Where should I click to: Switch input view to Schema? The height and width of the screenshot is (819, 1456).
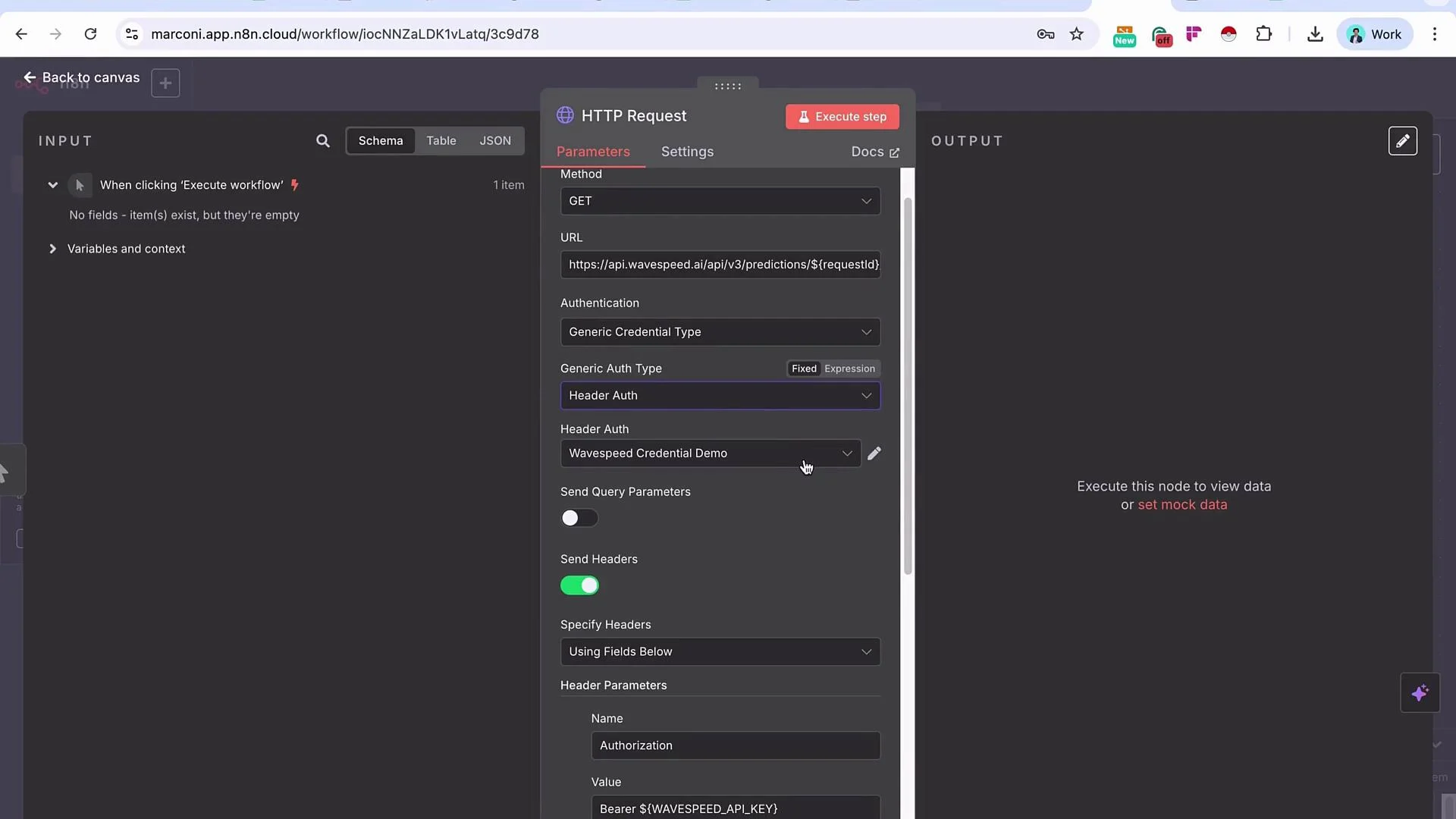381,141
